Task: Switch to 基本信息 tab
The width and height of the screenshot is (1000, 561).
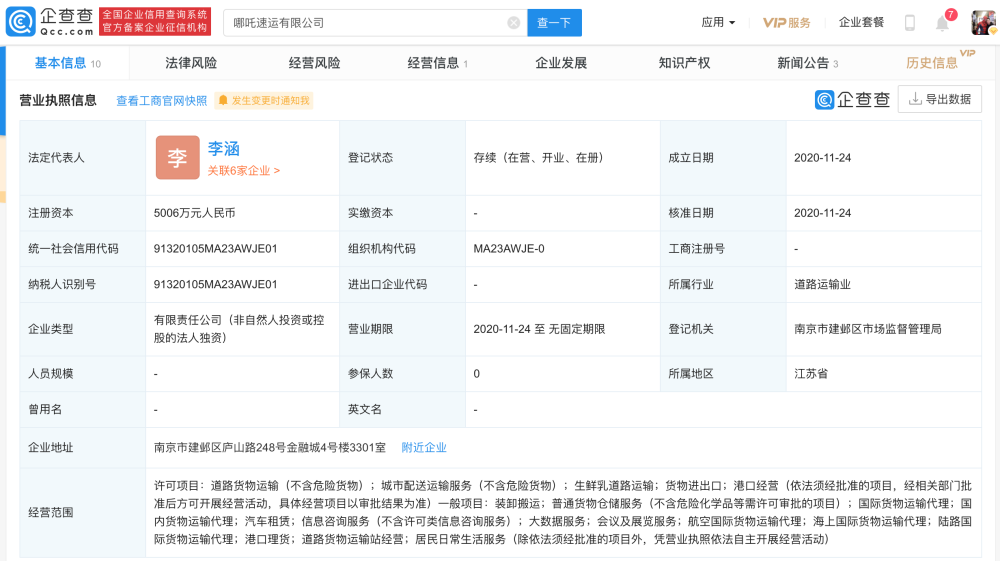Action: (68, 63)
